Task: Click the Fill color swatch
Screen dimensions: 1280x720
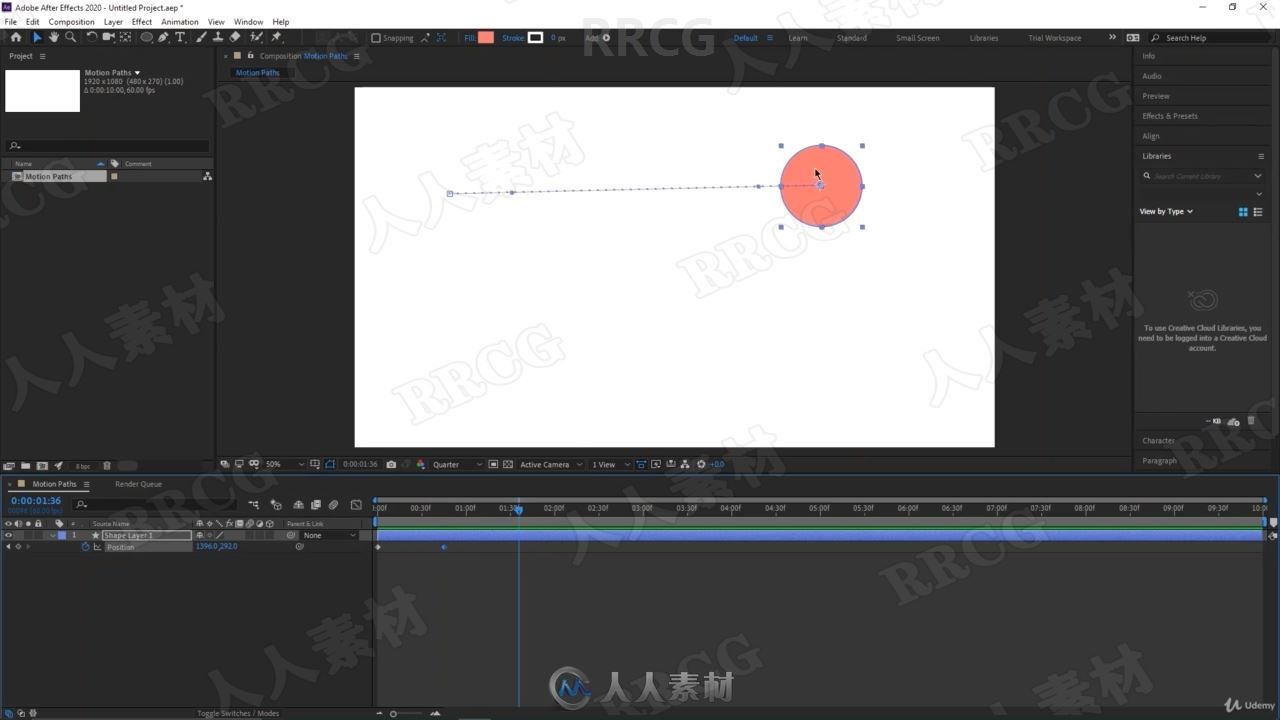Action: point(486,38)
